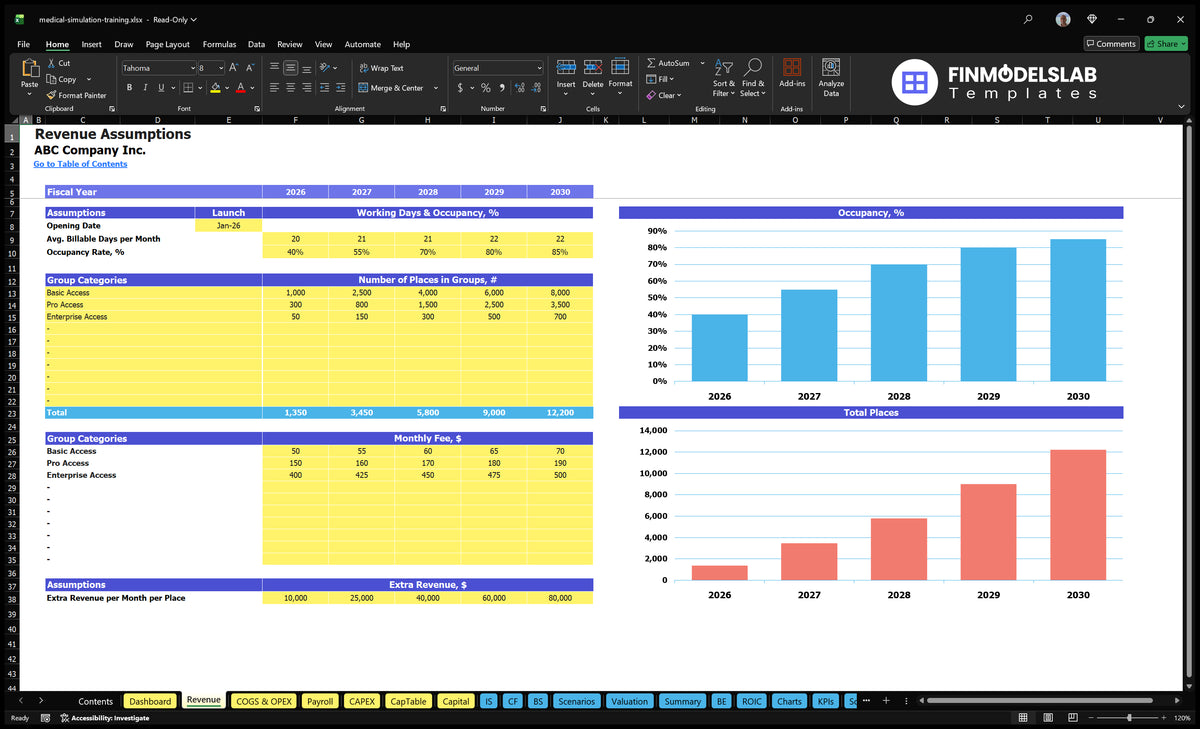Open the Search magnifier in title bar
This screenshot has width=1200, height=729.
[1029, 19]
